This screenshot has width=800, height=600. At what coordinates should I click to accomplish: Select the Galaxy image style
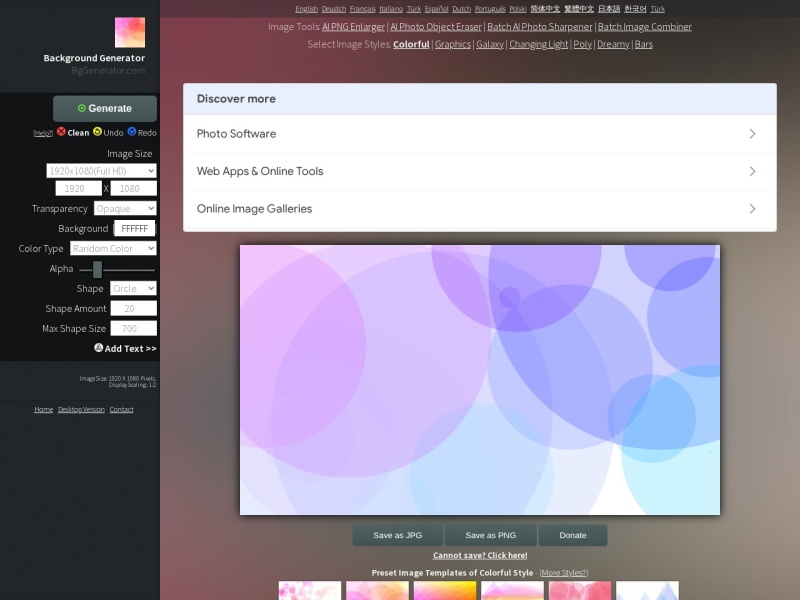[490, 44]
